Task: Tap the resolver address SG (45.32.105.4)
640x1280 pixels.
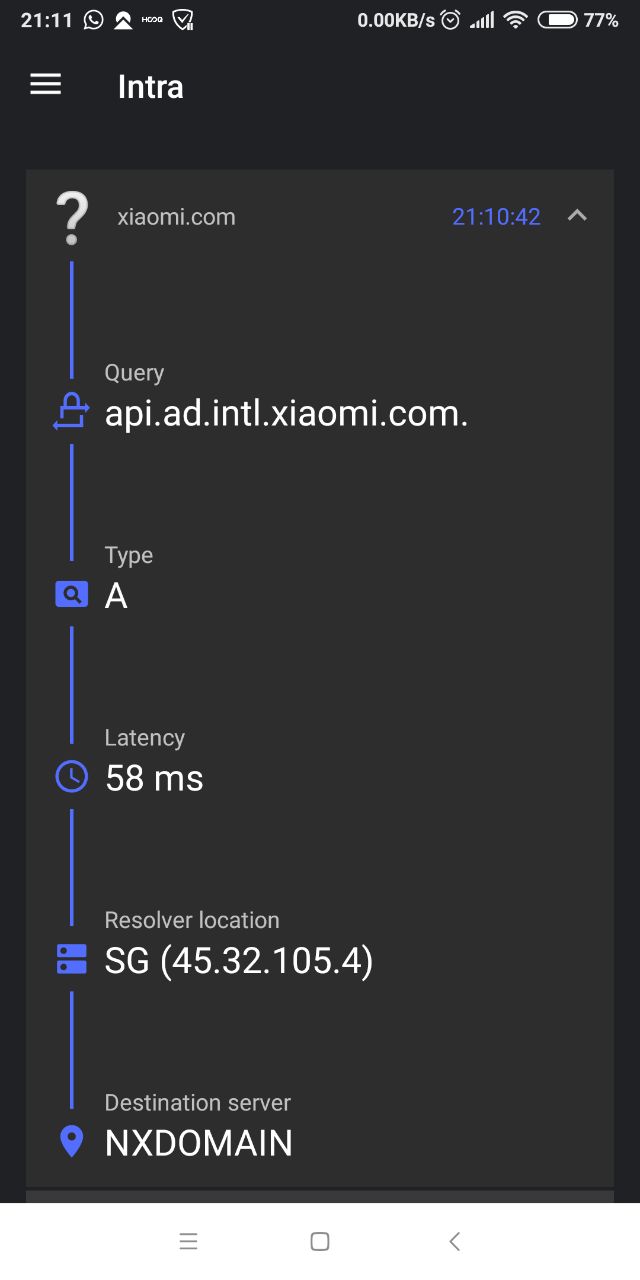Action: tap(240, 960)
